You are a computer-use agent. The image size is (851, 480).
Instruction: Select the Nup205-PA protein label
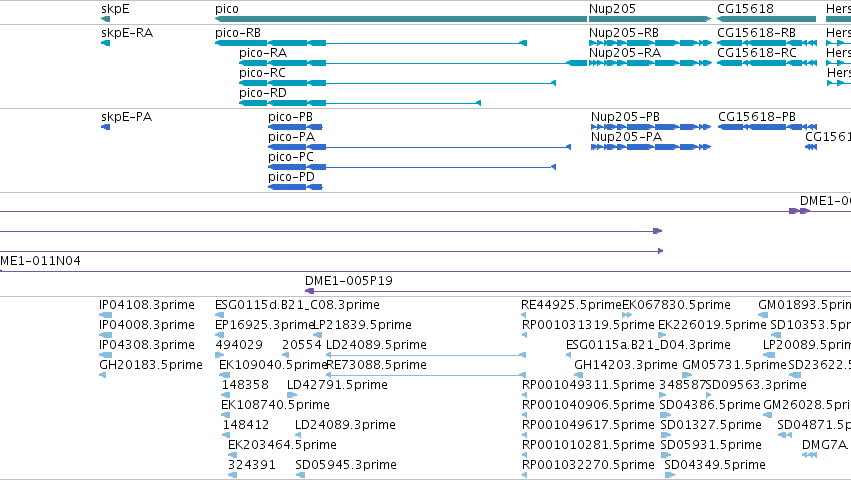(x=626, y=137)
